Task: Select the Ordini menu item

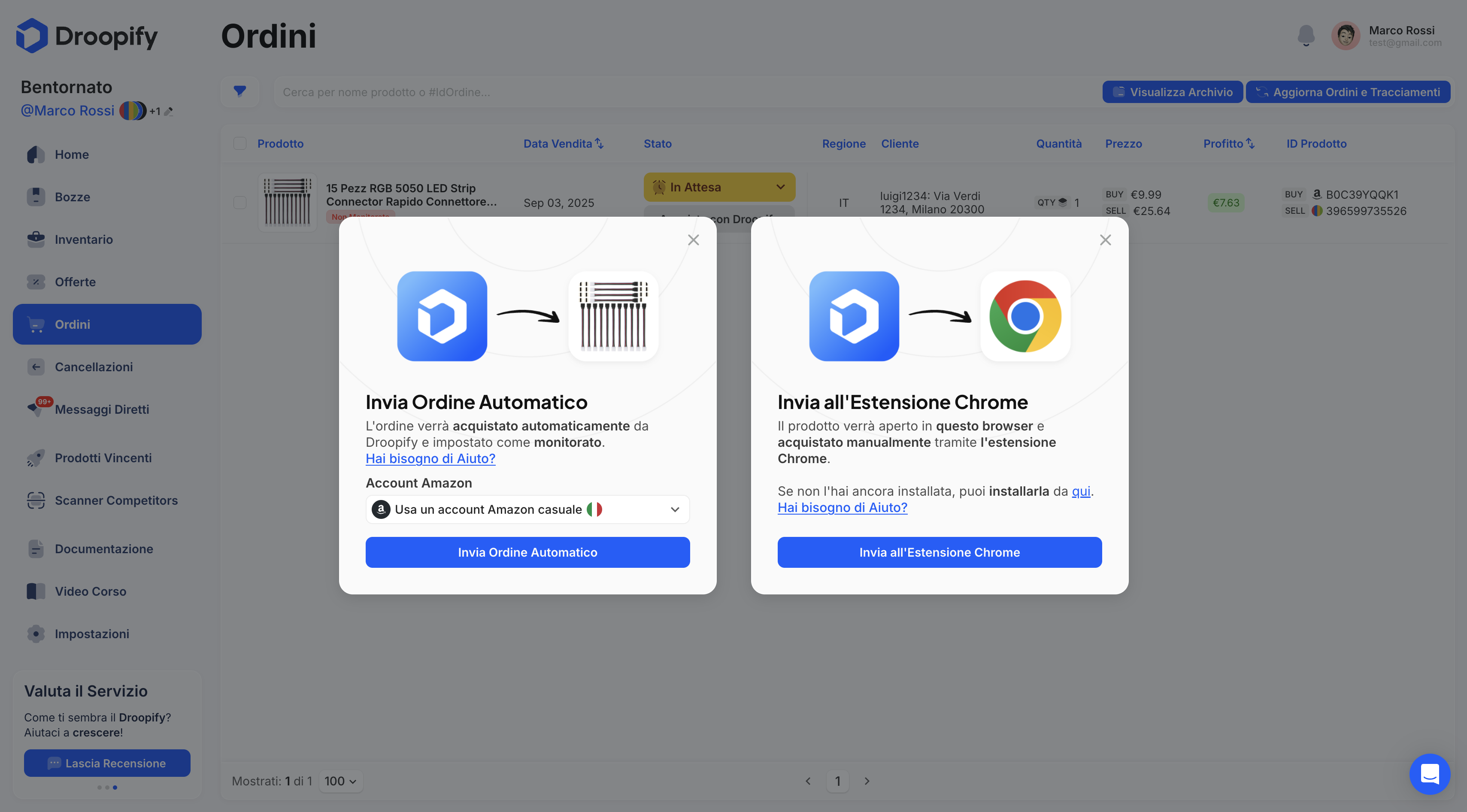Action: 107,324
